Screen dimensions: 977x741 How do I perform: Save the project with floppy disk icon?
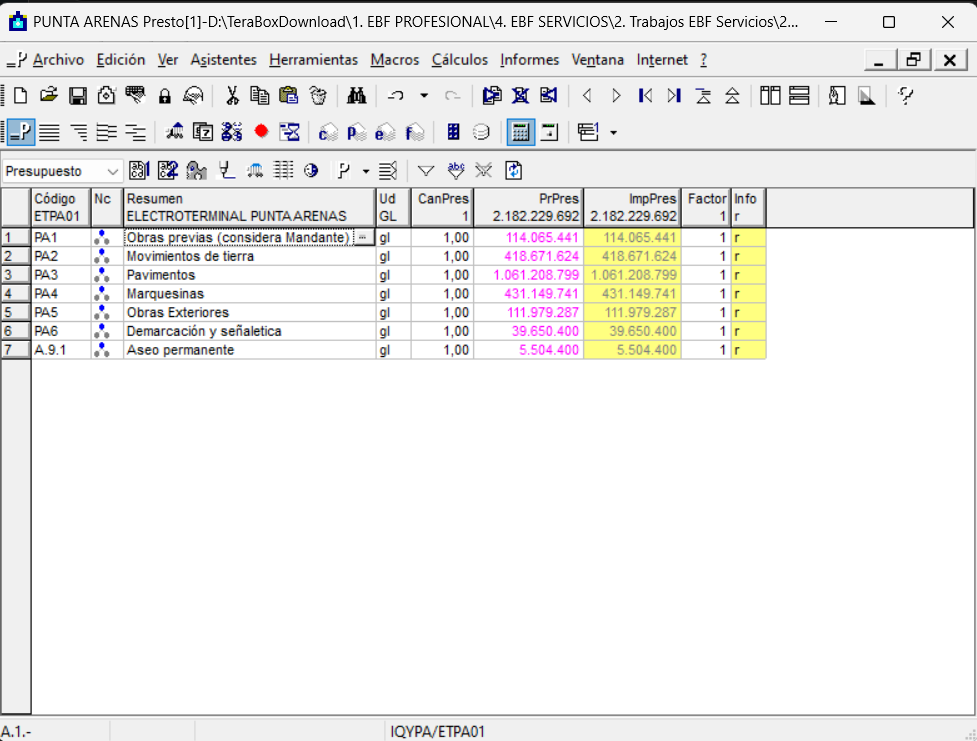(x=78, y=96)
